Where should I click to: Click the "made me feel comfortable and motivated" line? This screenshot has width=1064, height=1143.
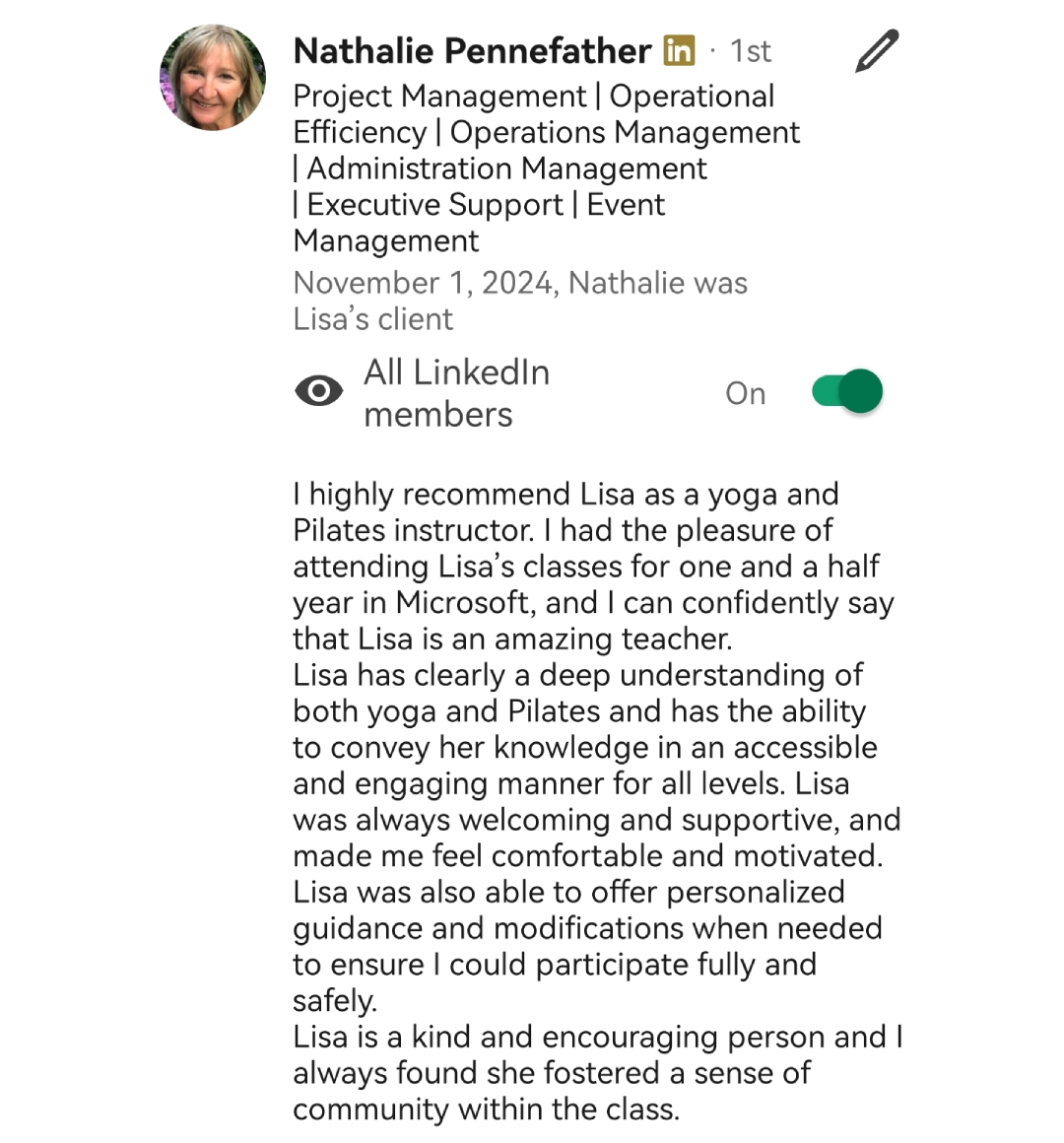(587, 855)
